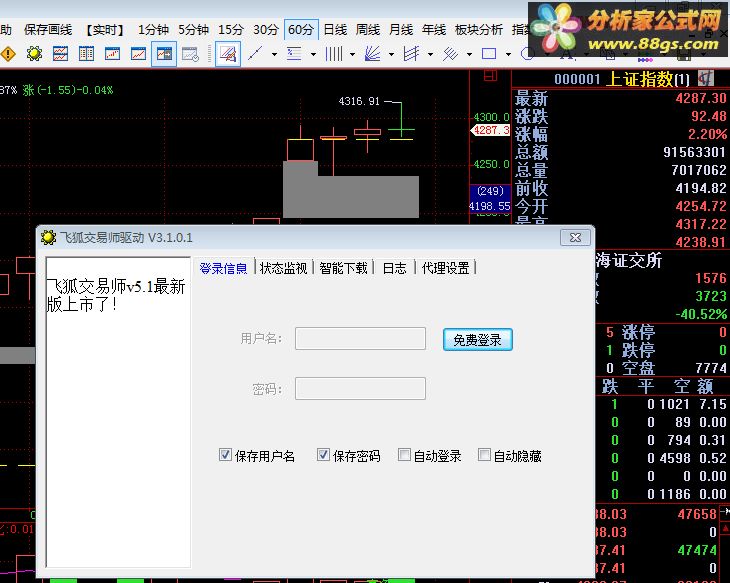Switch chart to 15分 period
730x583 pixels.
pyautogui.click(x=231, y=30)
